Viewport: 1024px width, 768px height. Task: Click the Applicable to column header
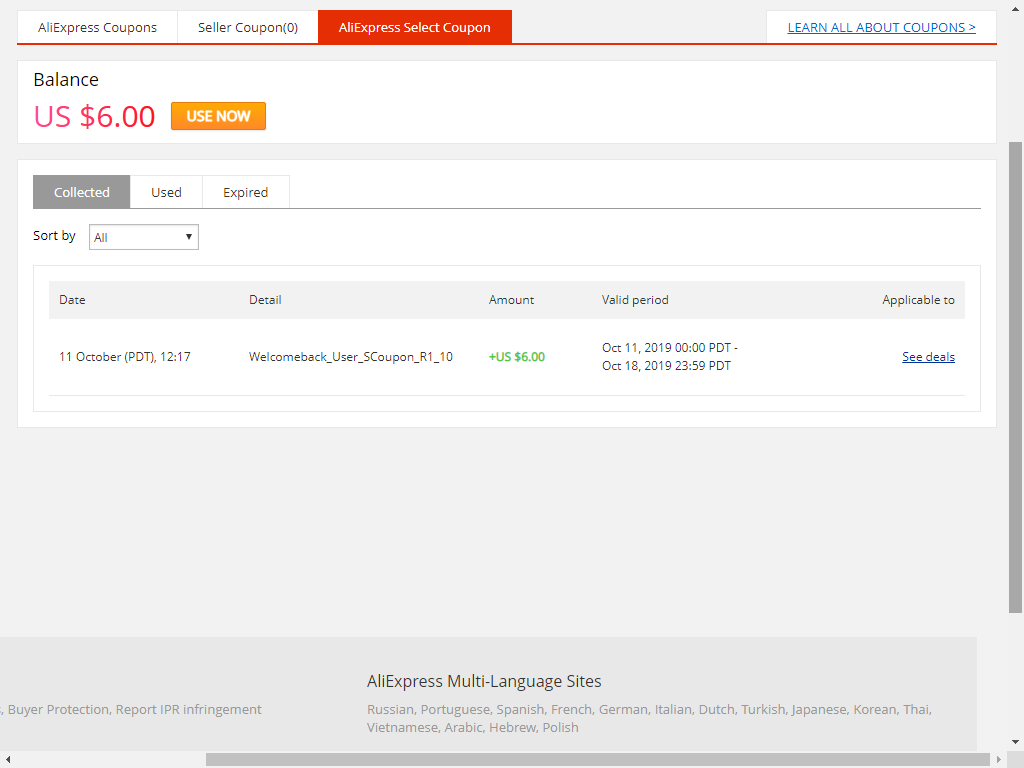coord(918,300)
